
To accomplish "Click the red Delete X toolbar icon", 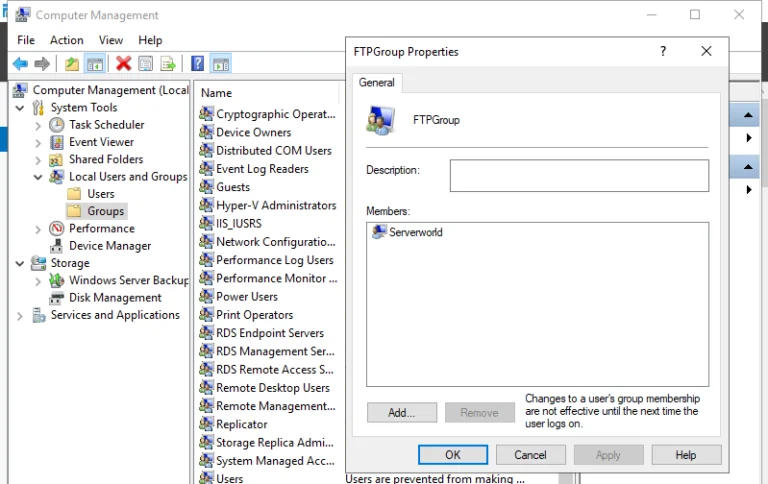I will pyautogui.click(x=123, y=64).
